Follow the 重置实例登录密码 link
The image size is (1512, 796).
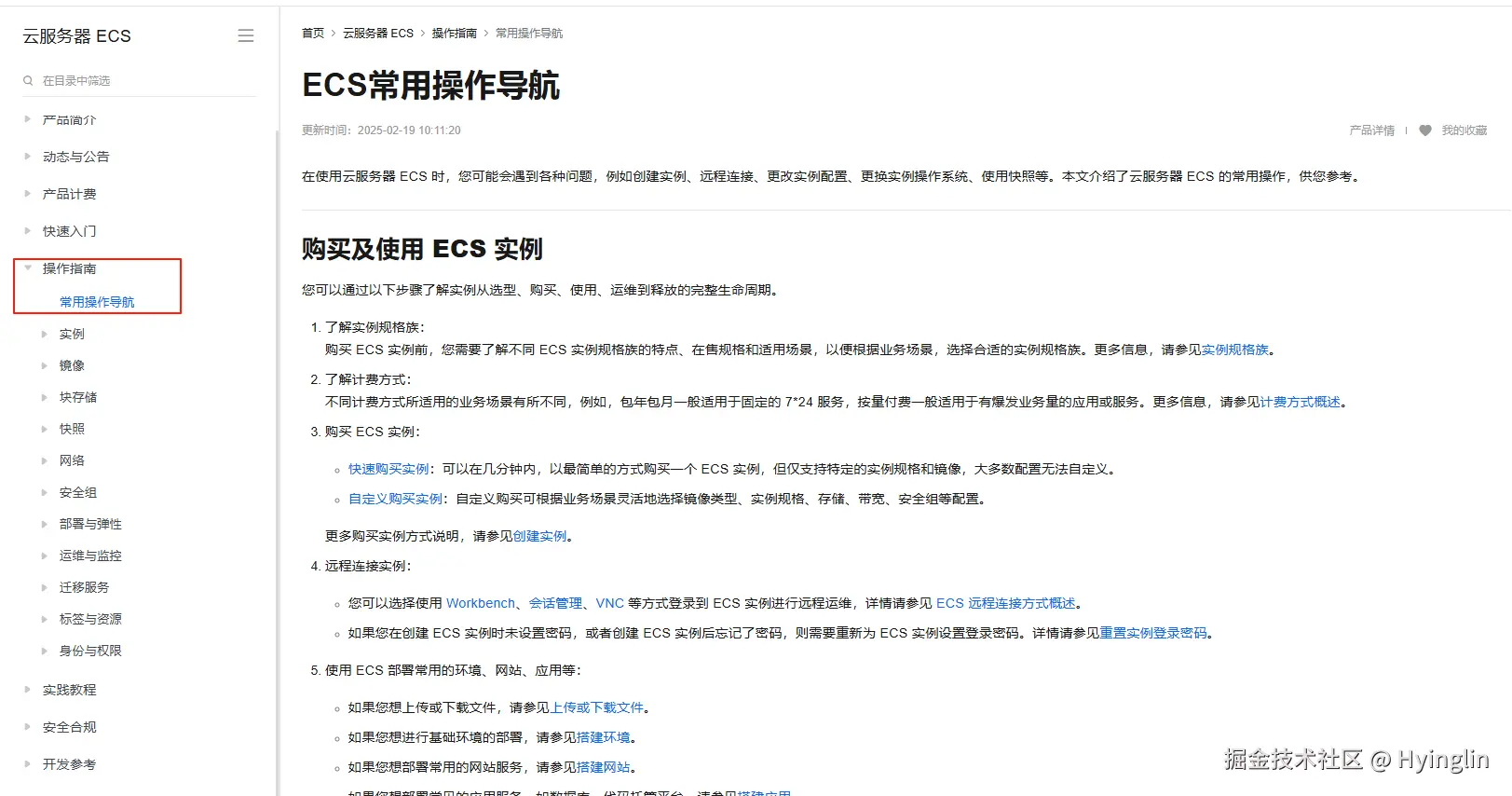coord(1153,634)
